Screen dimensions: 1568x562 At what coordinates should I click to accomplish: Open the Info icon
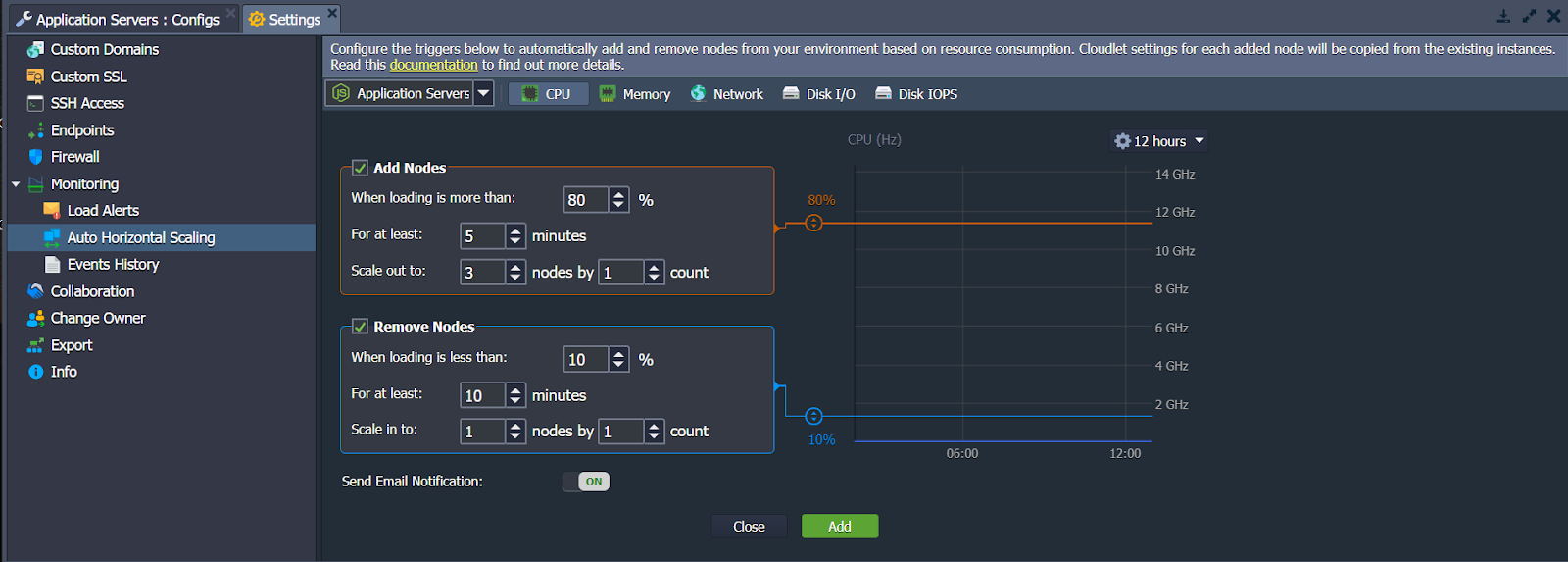point(35,372)
